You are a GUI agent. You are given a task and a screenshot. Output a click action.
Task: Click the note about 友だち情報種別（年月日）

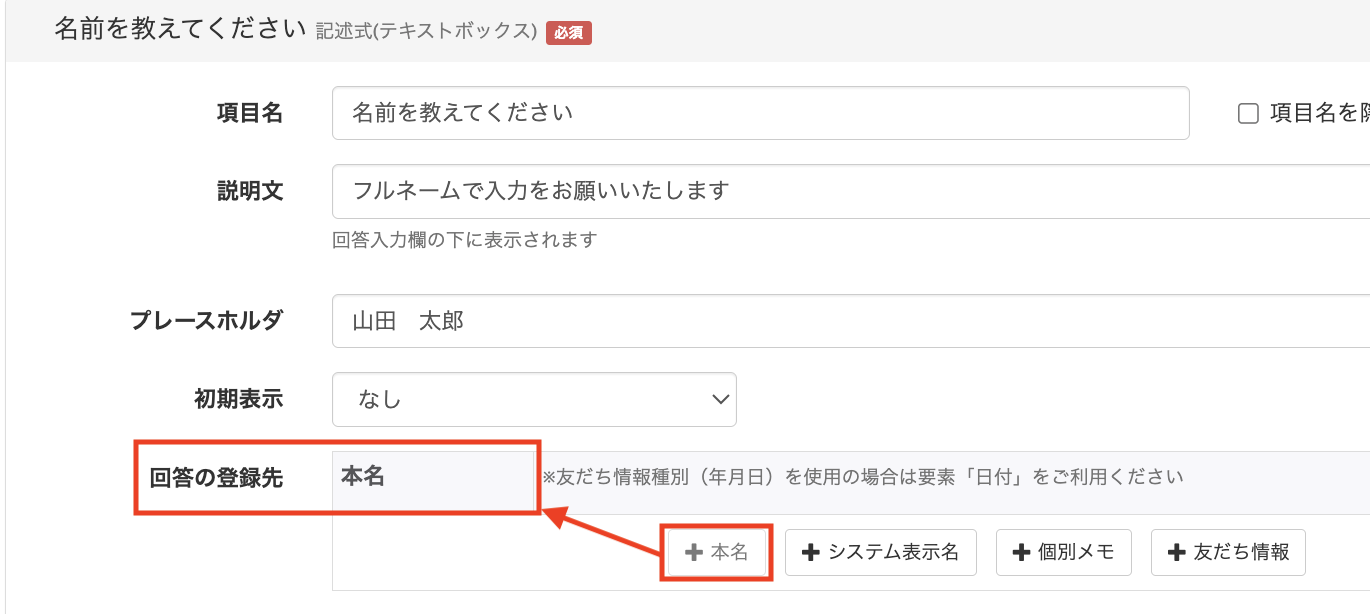click(862, 477)
